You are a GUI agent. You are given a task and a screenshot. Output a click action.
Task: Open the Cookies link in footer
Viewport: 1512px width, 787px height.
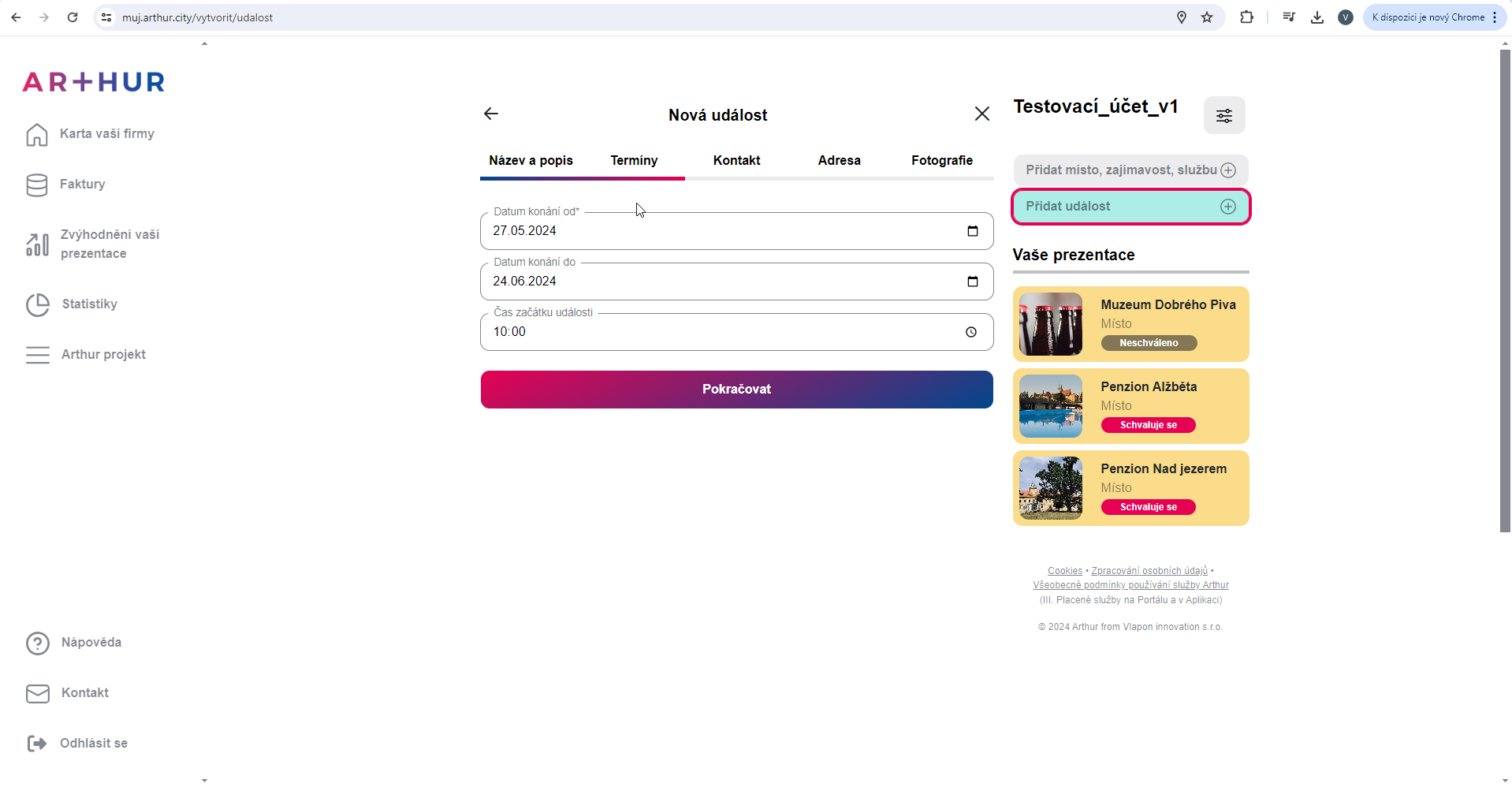click(x=1064, y=571)
